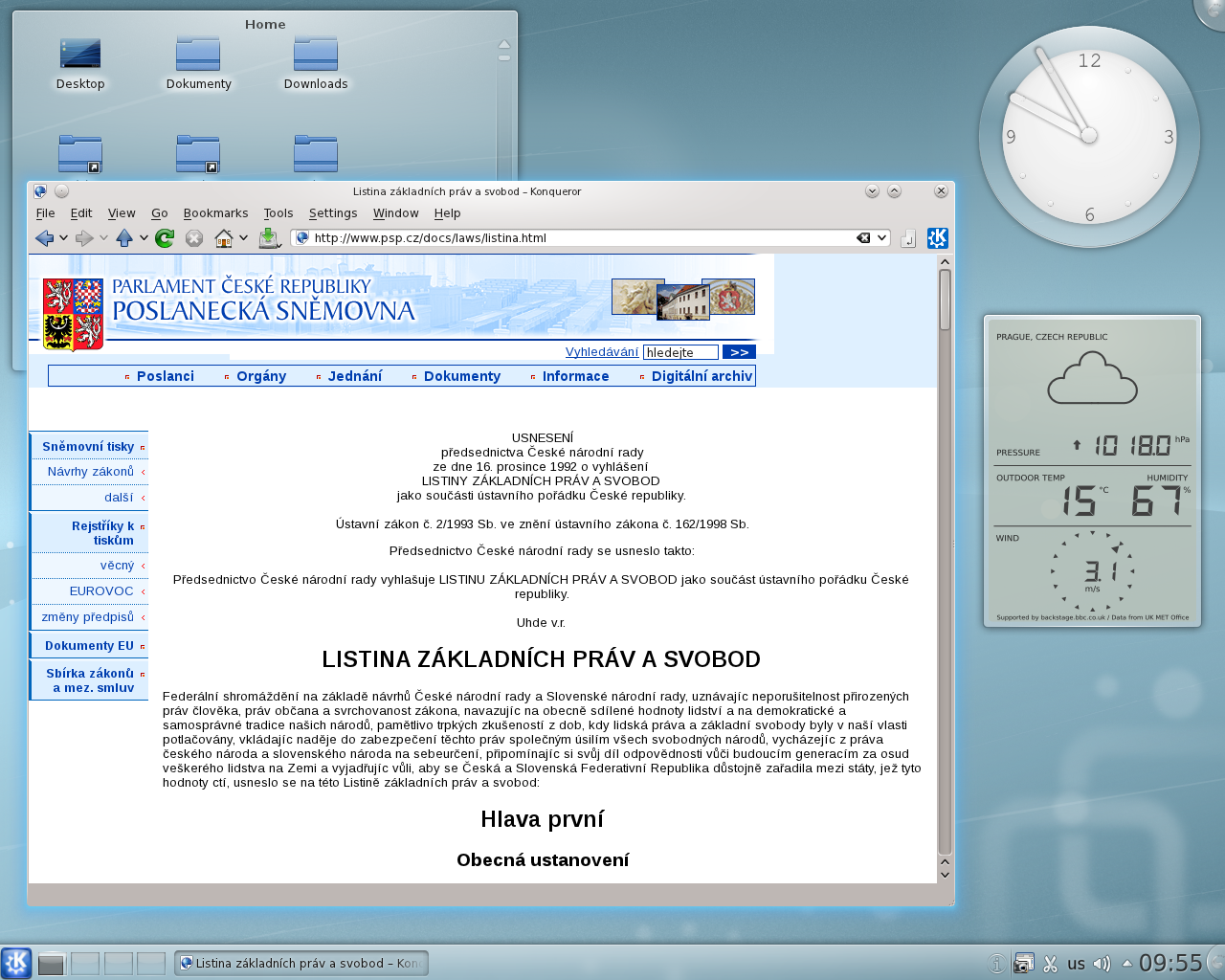Open EUROVOC sidebar link
This screenshot has height=980, width=1225.
click(x=101, y=591)
